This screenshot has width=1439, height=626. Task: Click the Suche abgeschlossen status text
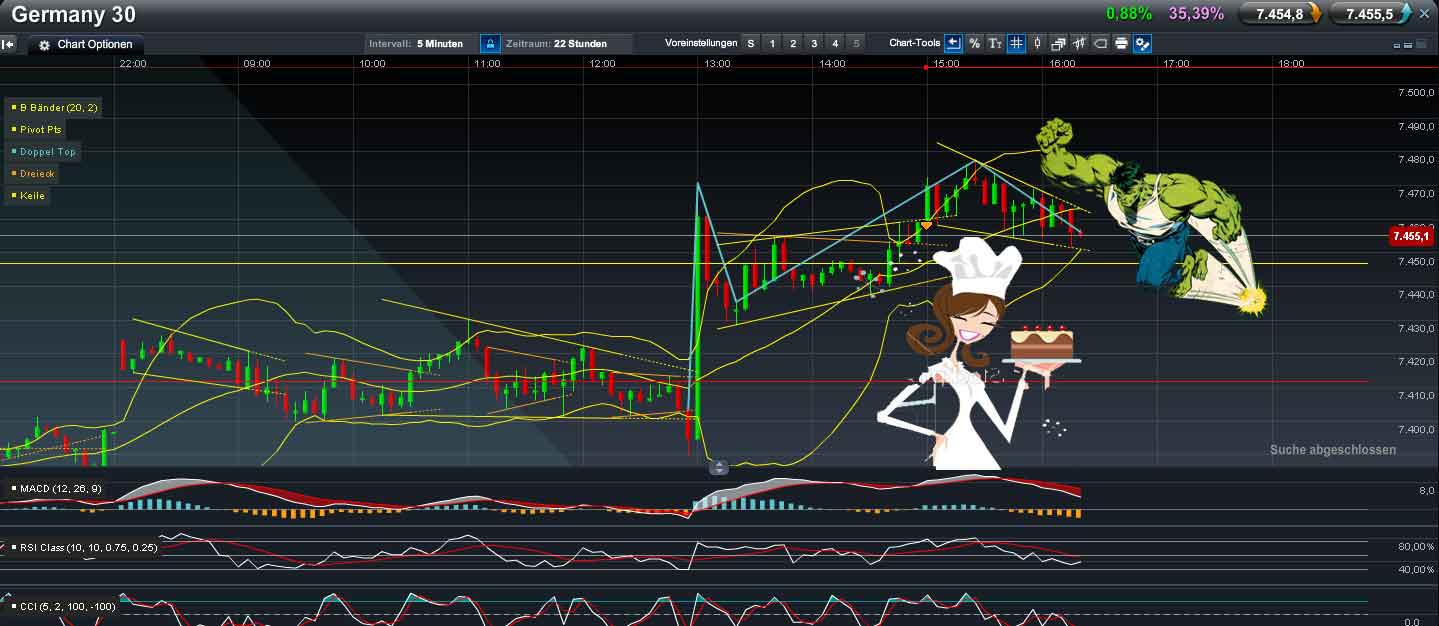pos(1333,450)
